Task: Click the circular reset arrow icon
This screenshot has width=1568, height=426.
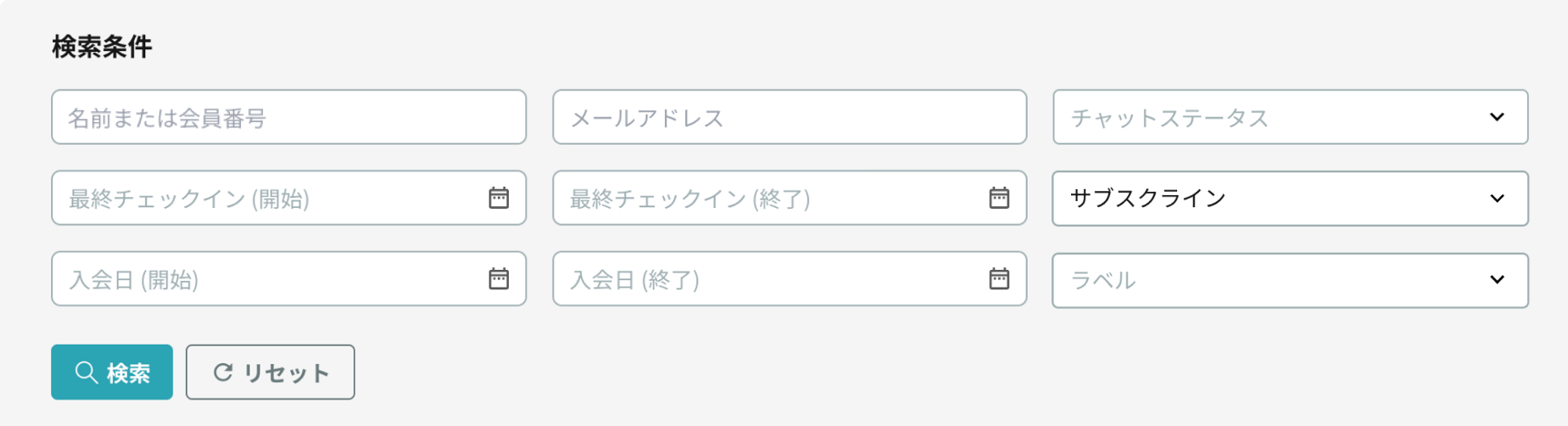Action: pyautogui.click(x=223, y=372)
